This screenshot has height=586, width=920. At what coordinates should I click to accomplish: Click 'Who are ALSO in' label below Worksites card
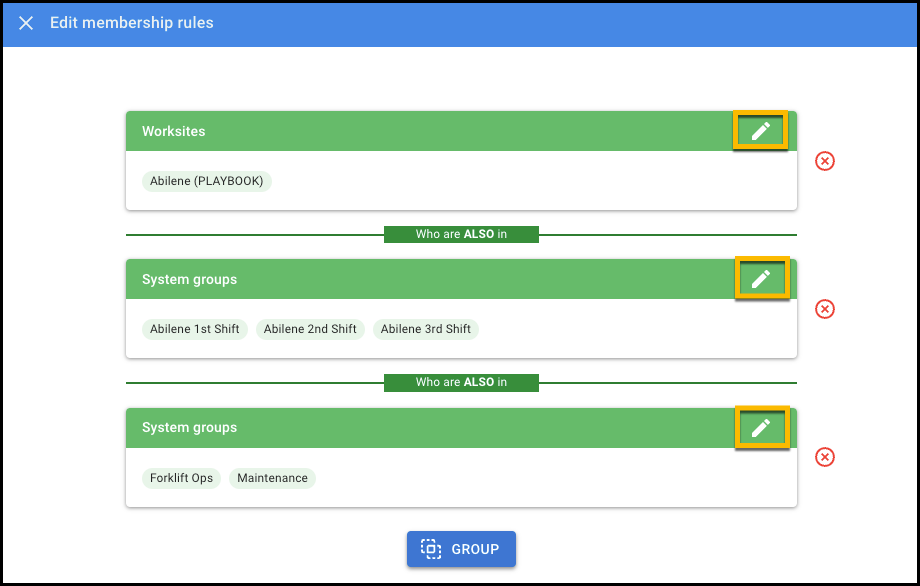461,235
